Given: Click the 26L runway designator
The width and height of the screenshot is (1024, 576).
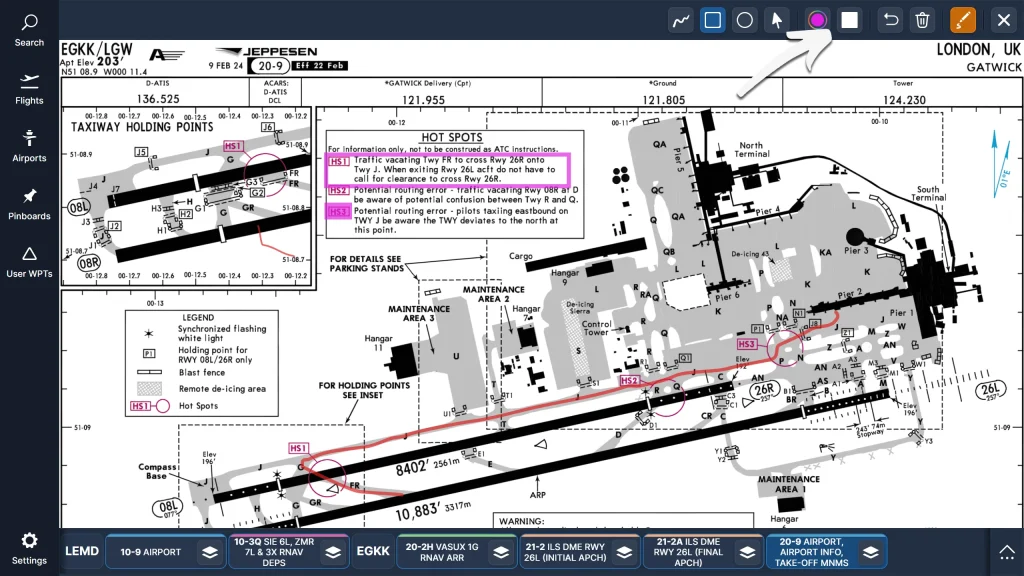Looking at the screenshot, I should pyautogui.click(x=991, y=391).
